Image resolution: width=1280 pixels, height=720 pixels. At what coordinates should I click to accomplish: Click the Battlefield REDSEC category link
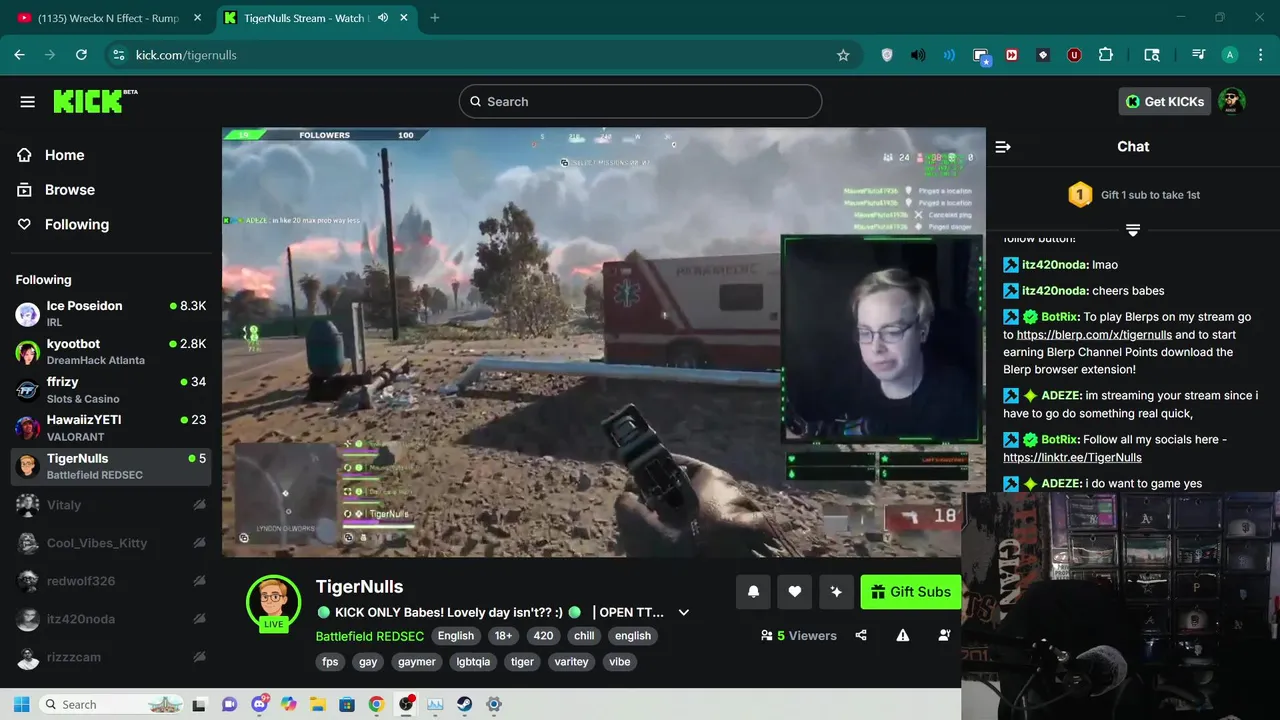[370, 636]
